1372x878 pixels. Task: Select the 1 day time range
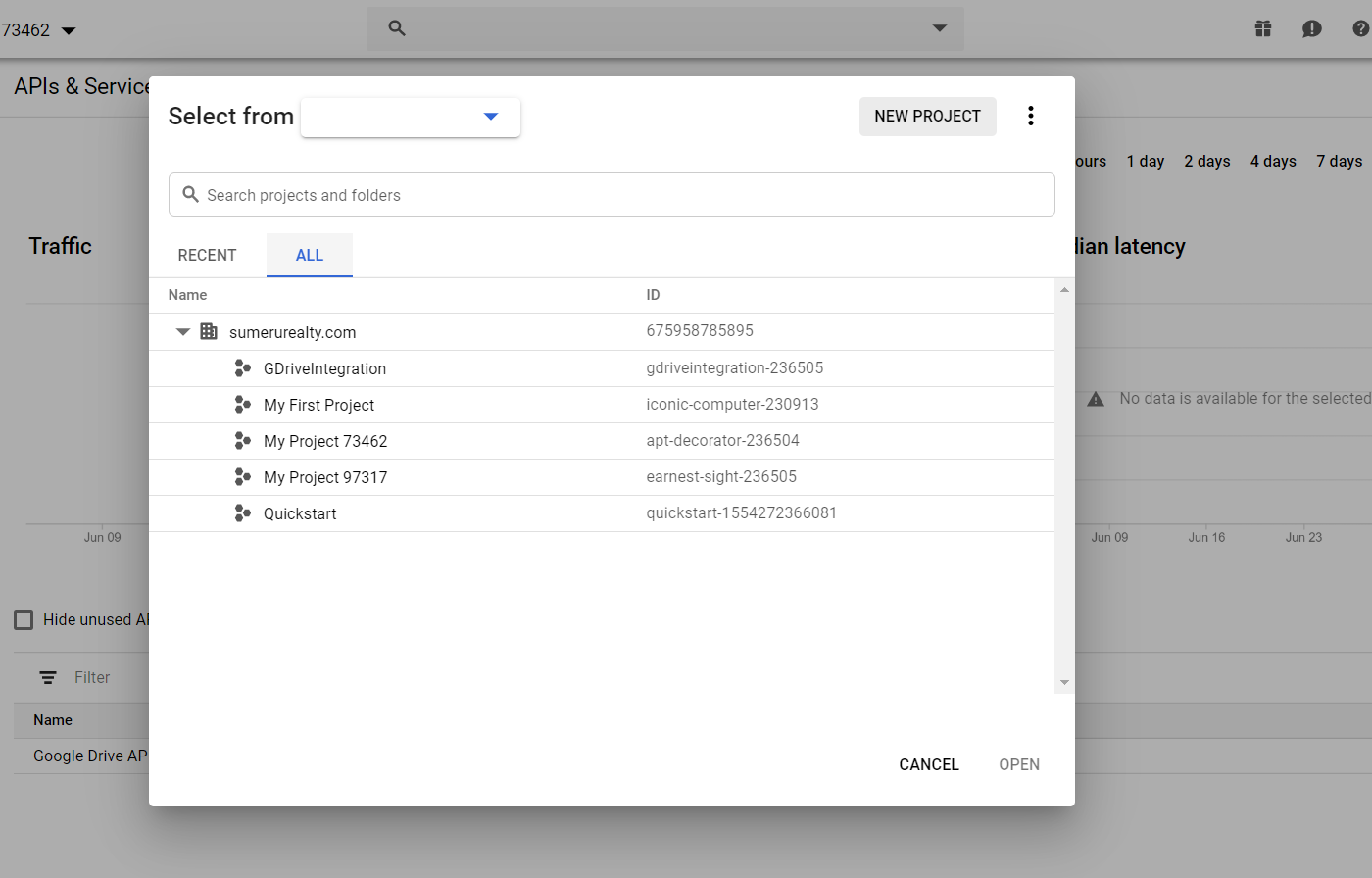click(1146, 161)
